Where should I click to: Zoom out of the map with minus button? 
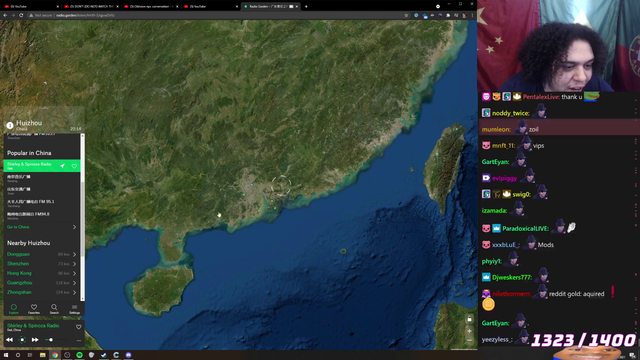click(x=469, y=340)
